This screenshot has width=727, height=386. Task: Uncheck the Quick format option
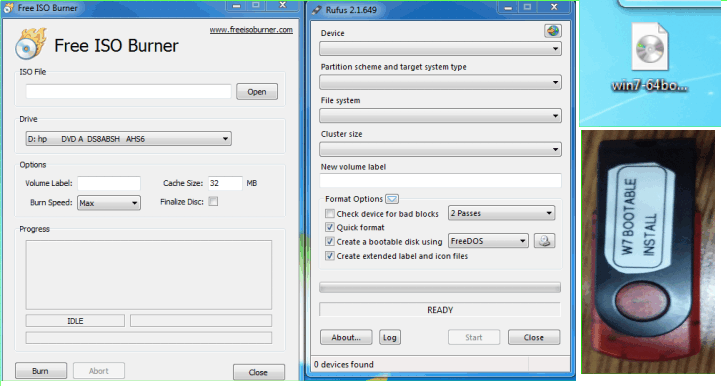tap(330, 228)
